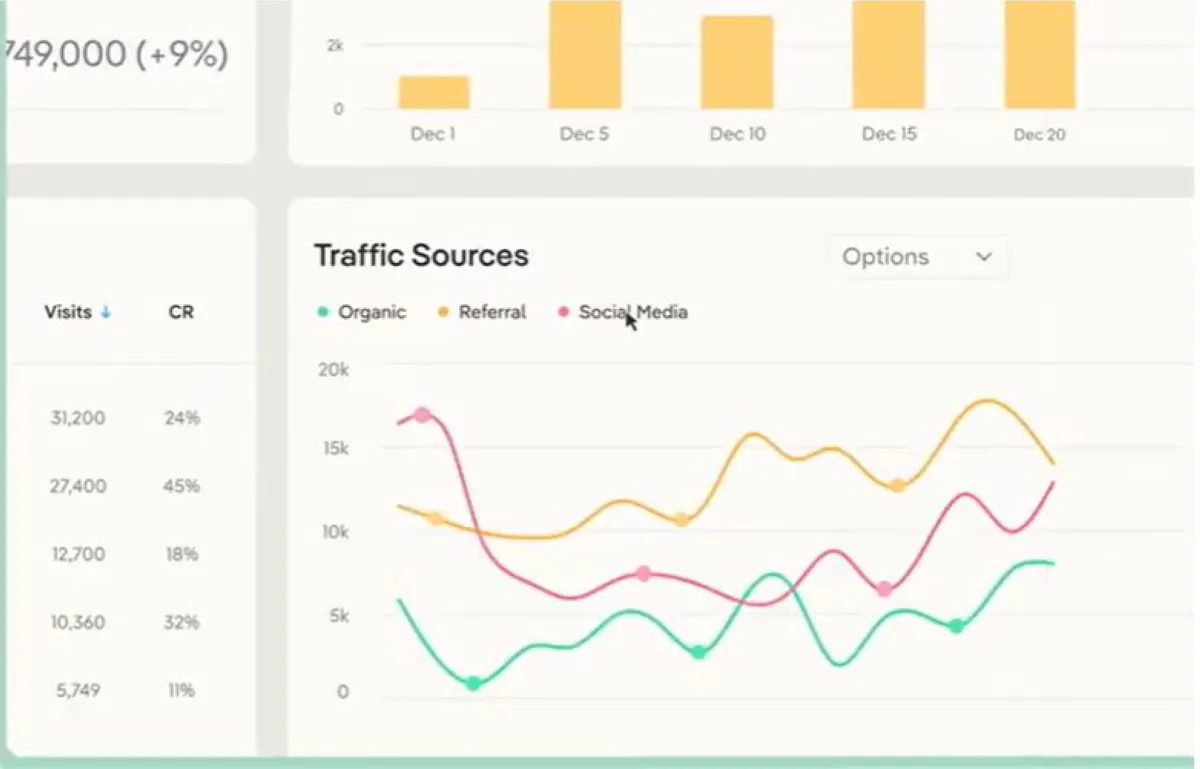This screenshot has height=769, width=1200.
Task: Open the Options dropdown
Action: [916, 257]
